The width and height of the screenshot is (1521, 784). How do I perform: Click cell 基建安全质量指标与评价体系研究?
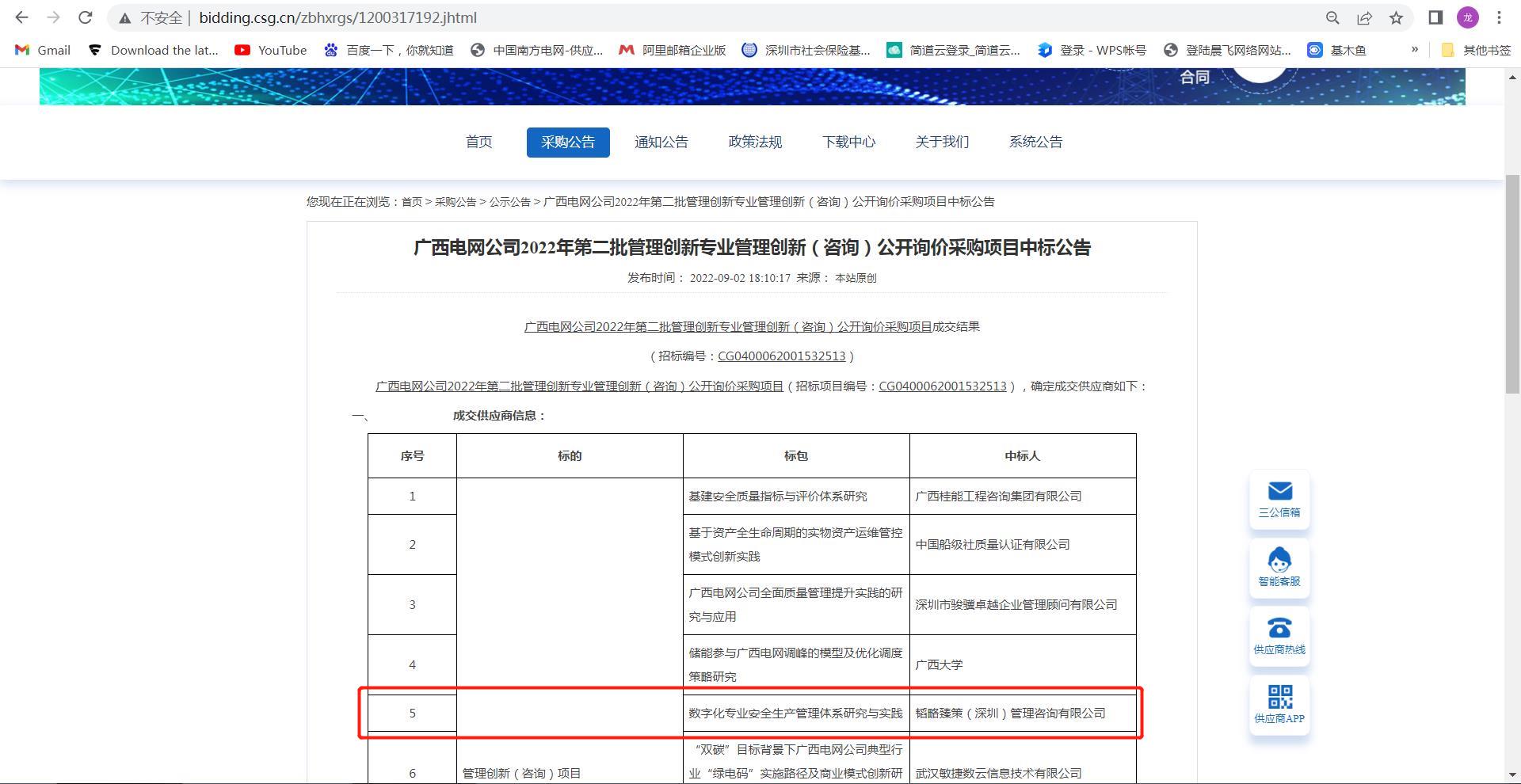click(x=796, y=497)
